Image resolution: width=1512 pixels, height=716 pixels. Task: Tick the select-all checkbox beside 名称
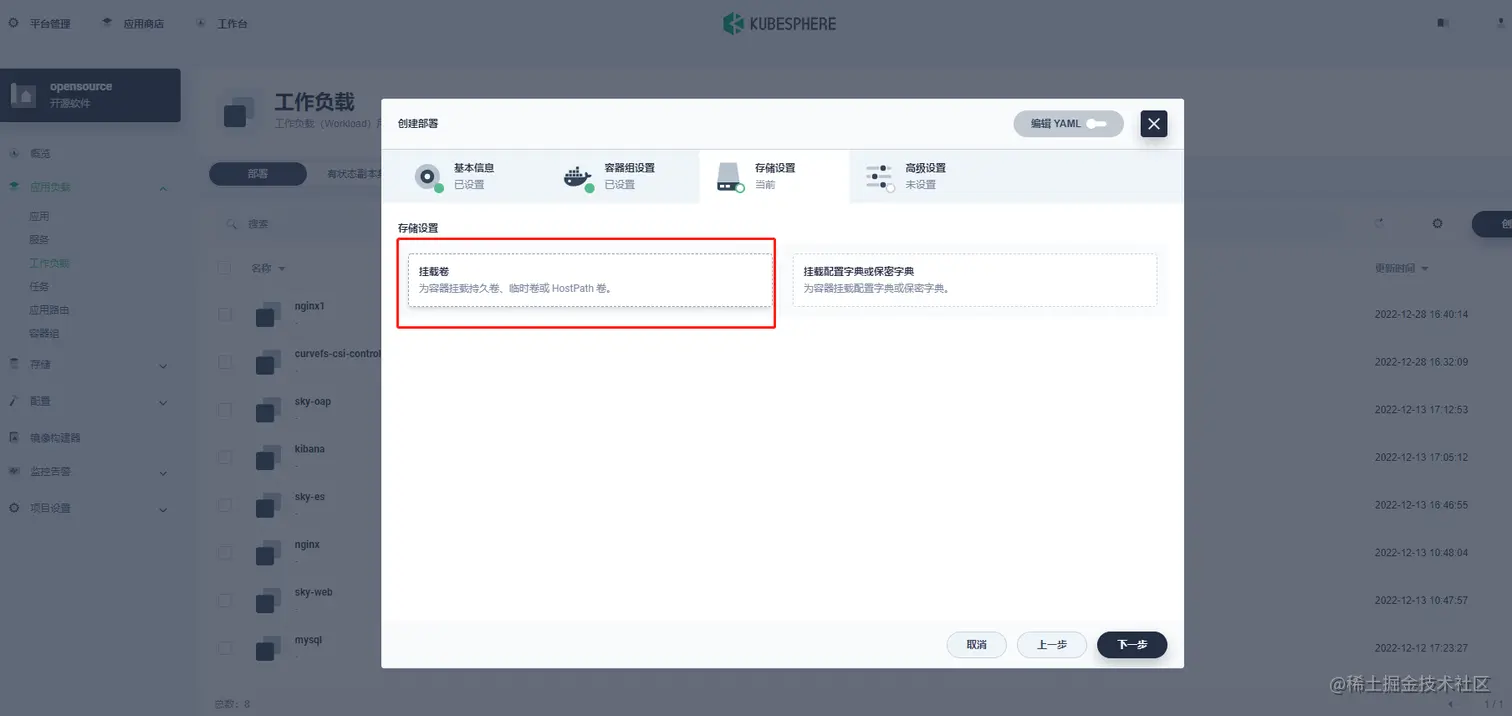[225, 268]
